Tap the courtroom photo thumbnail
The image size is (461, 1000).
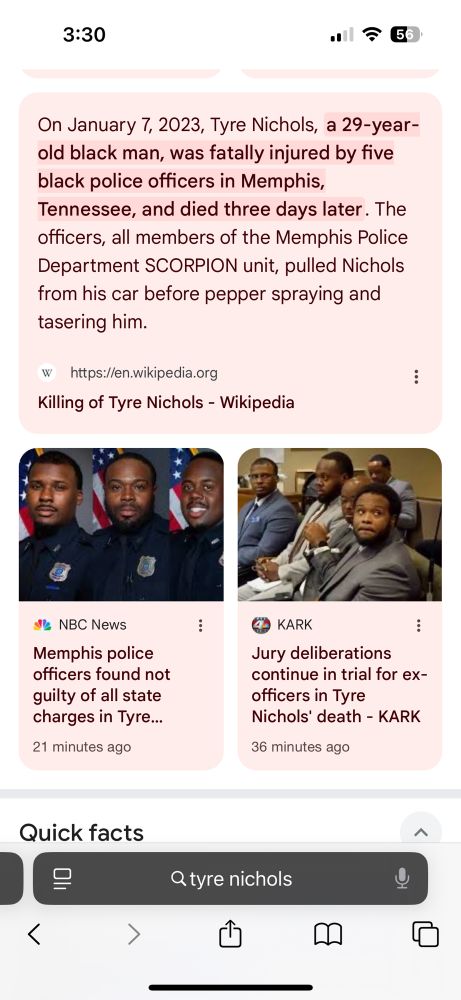[340, 524]
